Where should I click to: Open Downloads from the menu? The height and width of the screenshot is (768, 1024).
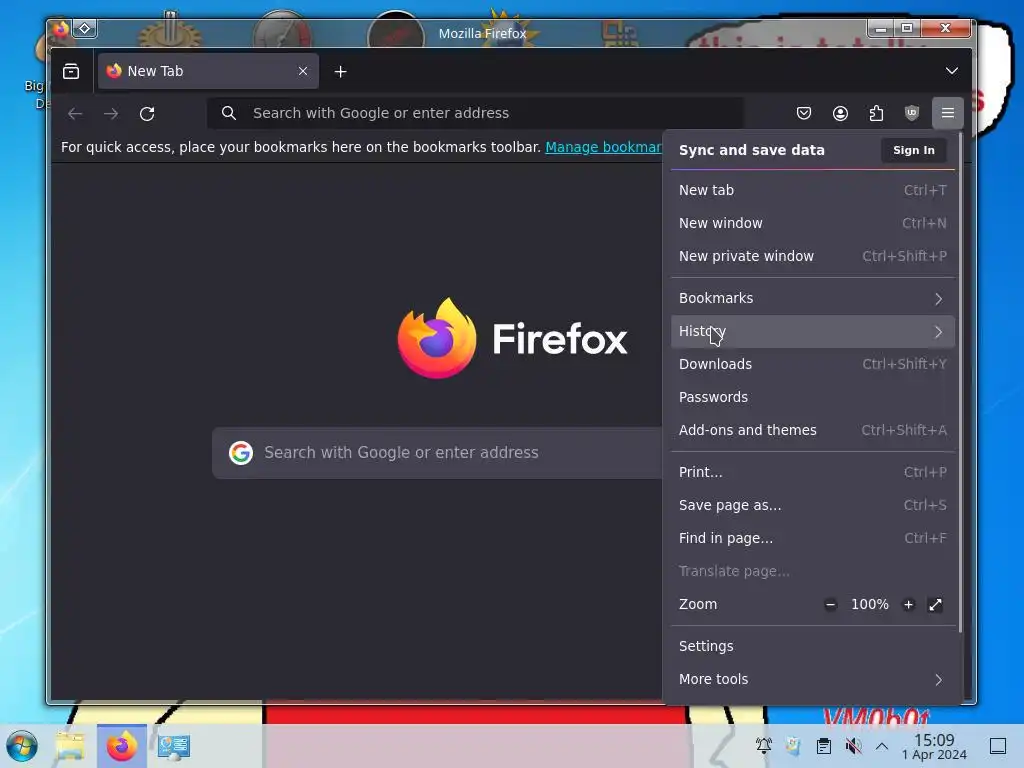812,364
